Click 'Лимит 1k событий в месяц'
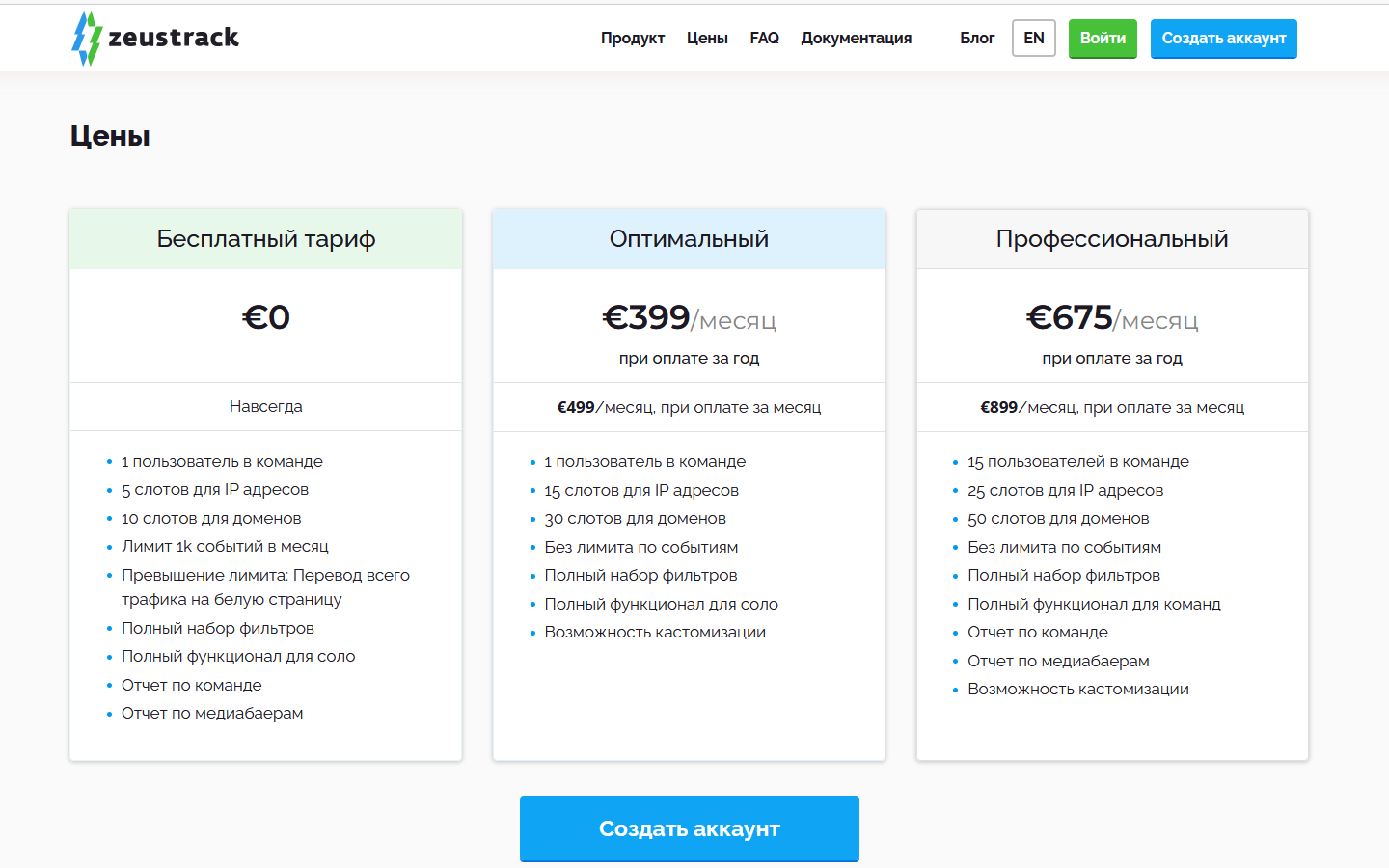 pyautogui.click(x=225, y=547)
